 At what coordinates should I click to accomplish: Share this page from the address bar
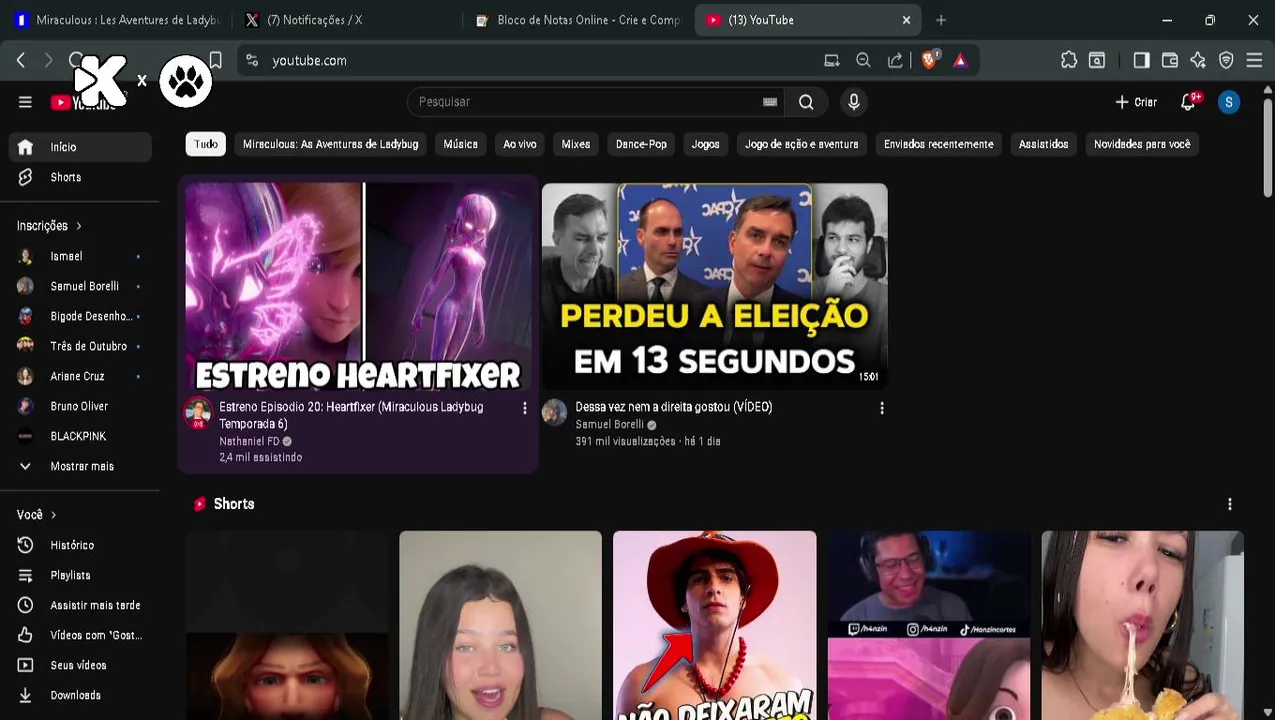click(x=895, y=60)
